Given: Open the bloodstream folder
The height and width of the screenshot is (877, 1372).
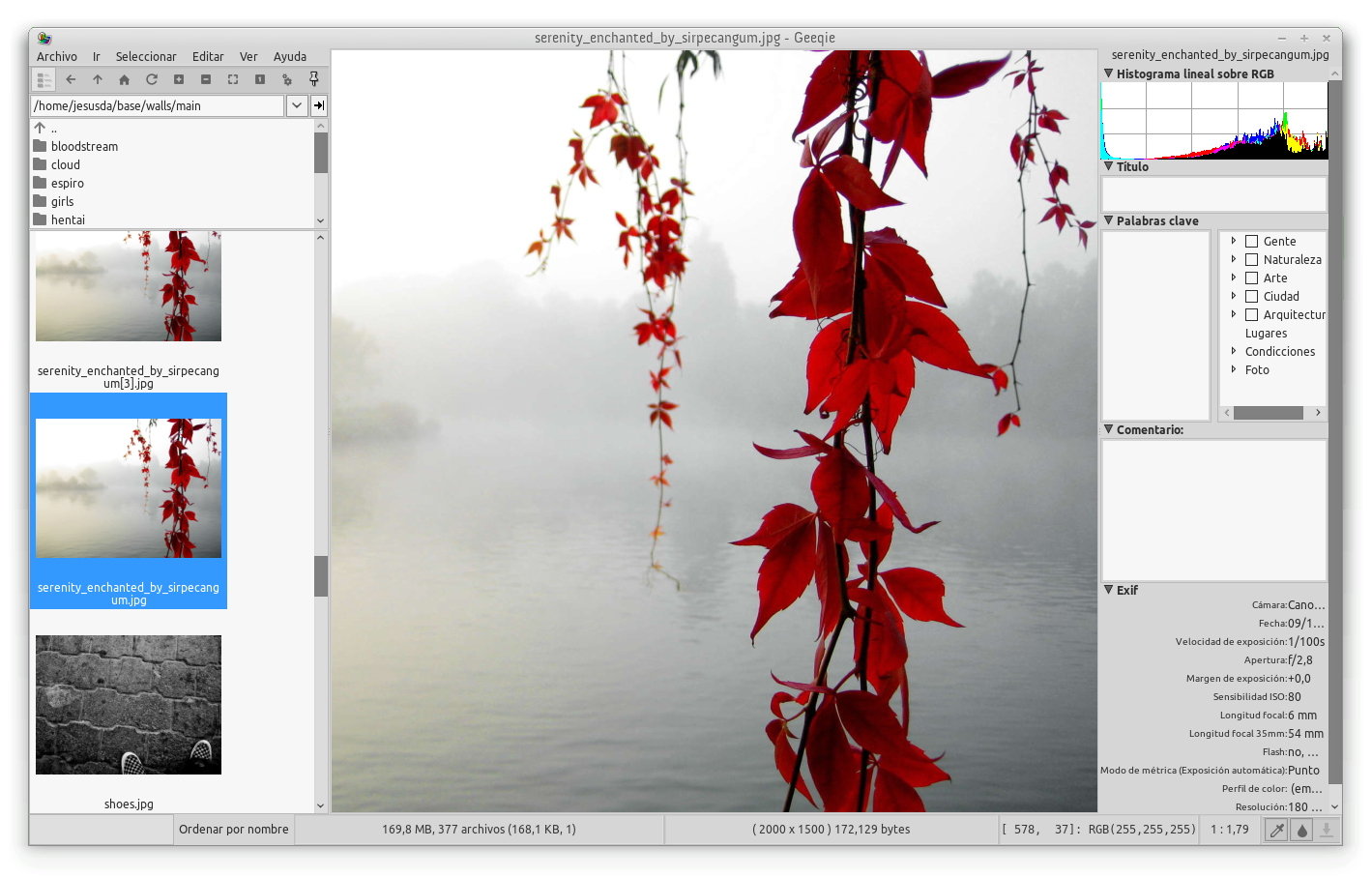Looking at the screenshot, I should [x=84, y=147].
